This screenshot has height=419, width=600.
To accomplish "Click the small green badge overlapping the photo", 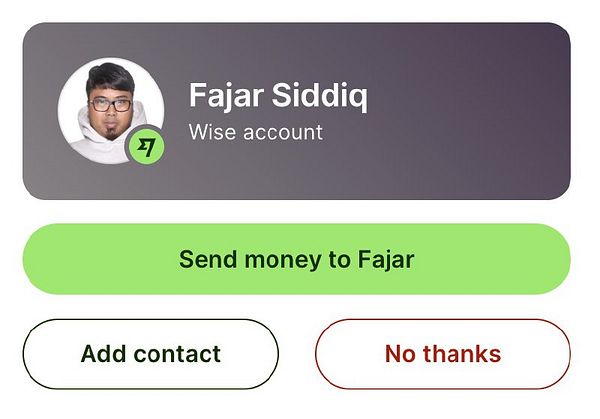I will pyautogui.click(x=145, y=147).
